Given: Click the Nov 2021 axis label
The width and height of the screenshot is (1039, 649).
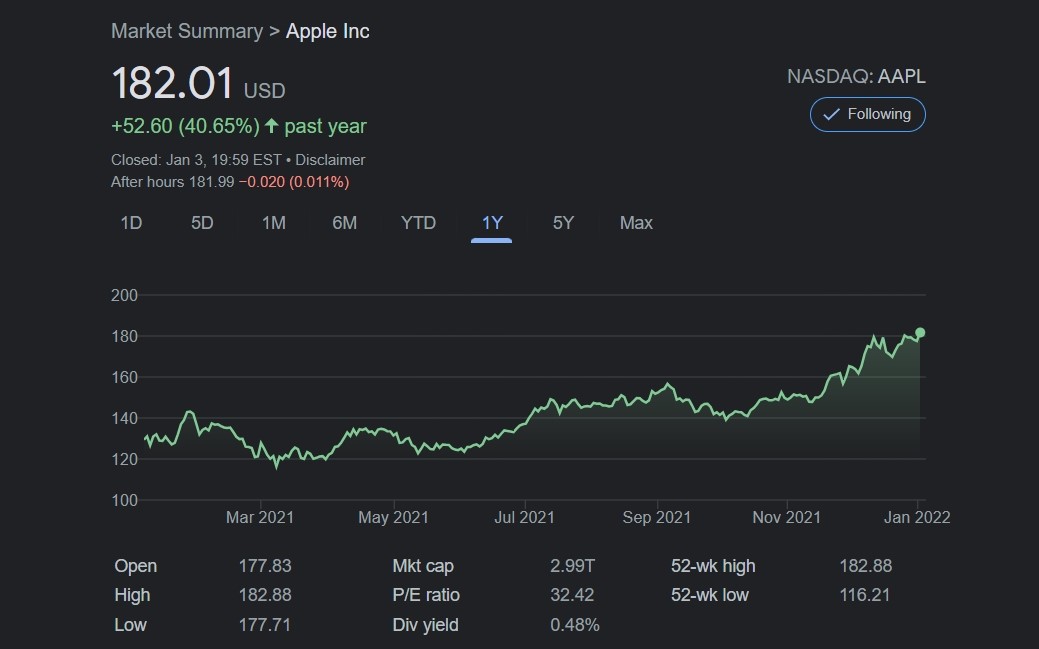Looking at the screenshot, I should coord(787,517).
